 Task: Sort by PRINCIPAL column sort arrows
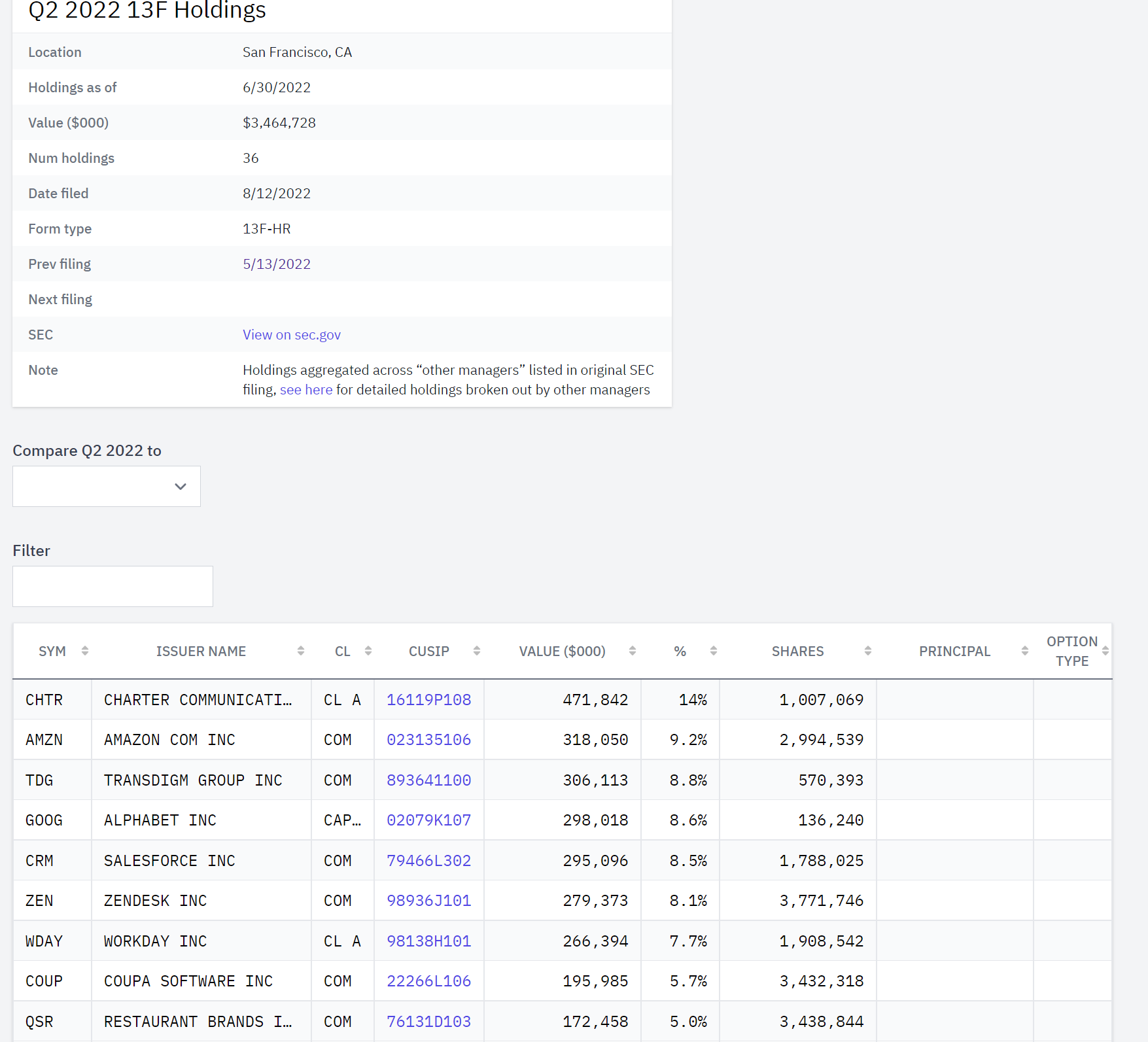pos(1025,651)
